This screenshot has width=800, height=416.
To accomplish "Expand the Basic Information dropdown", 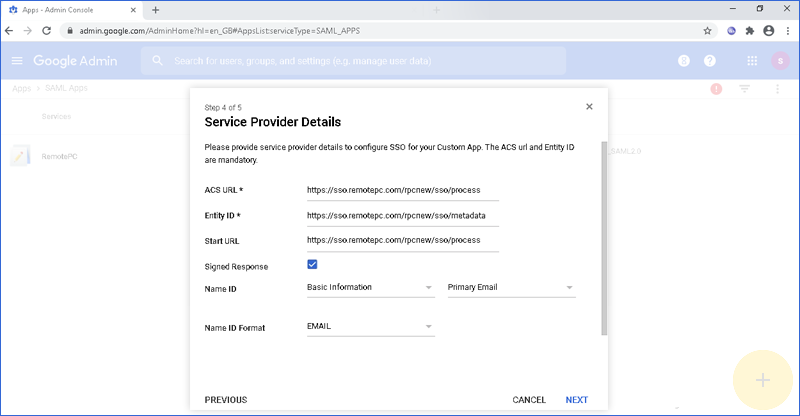I will click(x=370, y=288).
